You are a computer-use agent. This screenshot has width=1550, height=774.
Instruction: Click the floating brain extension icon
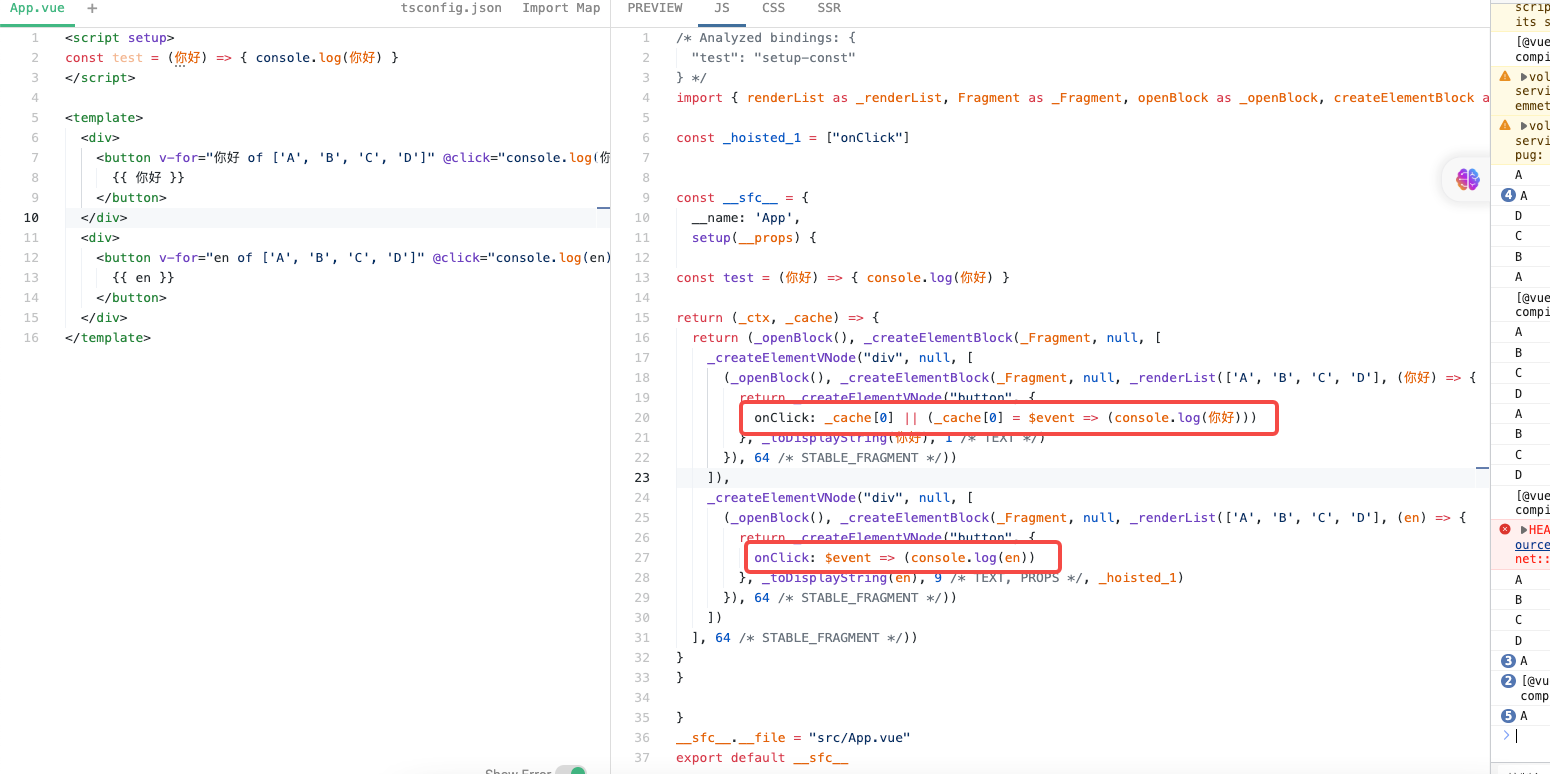[x=1466, y=179]
